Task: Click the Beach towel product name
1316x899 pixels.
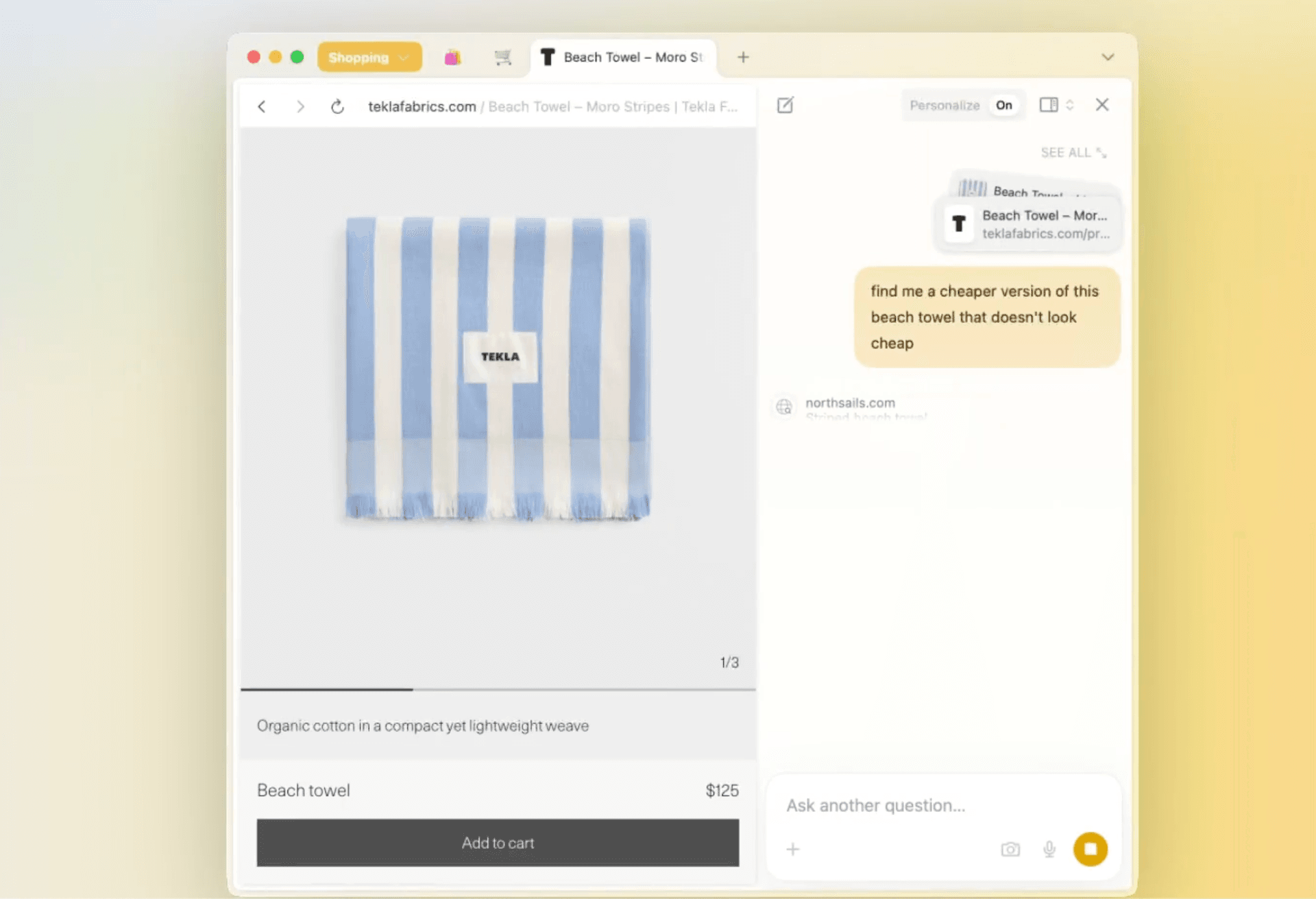Action: (x=304, y=791)
